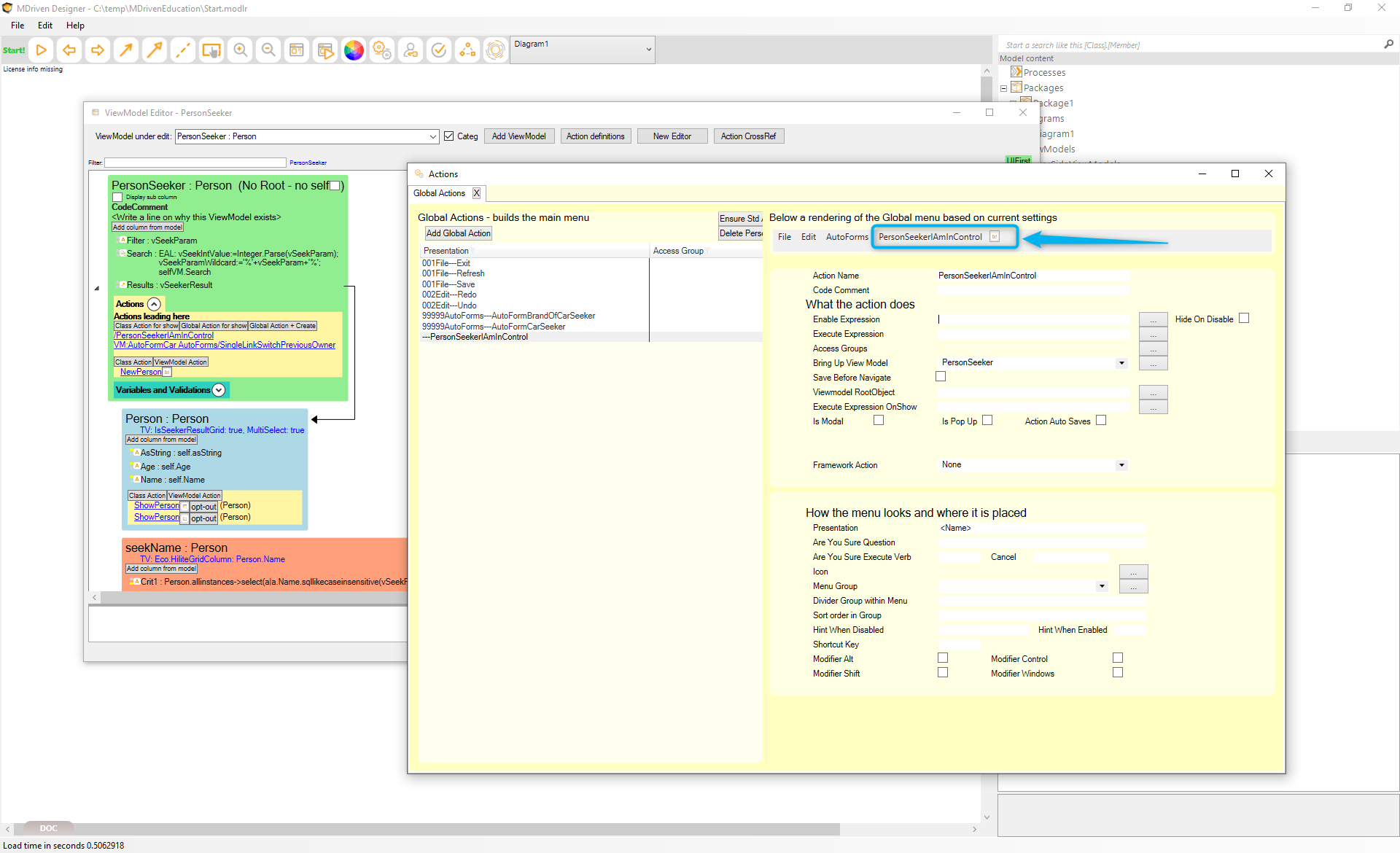Click the gears settings toolbar icon
The image size is (1400, 853).
[x=382, y=50]
